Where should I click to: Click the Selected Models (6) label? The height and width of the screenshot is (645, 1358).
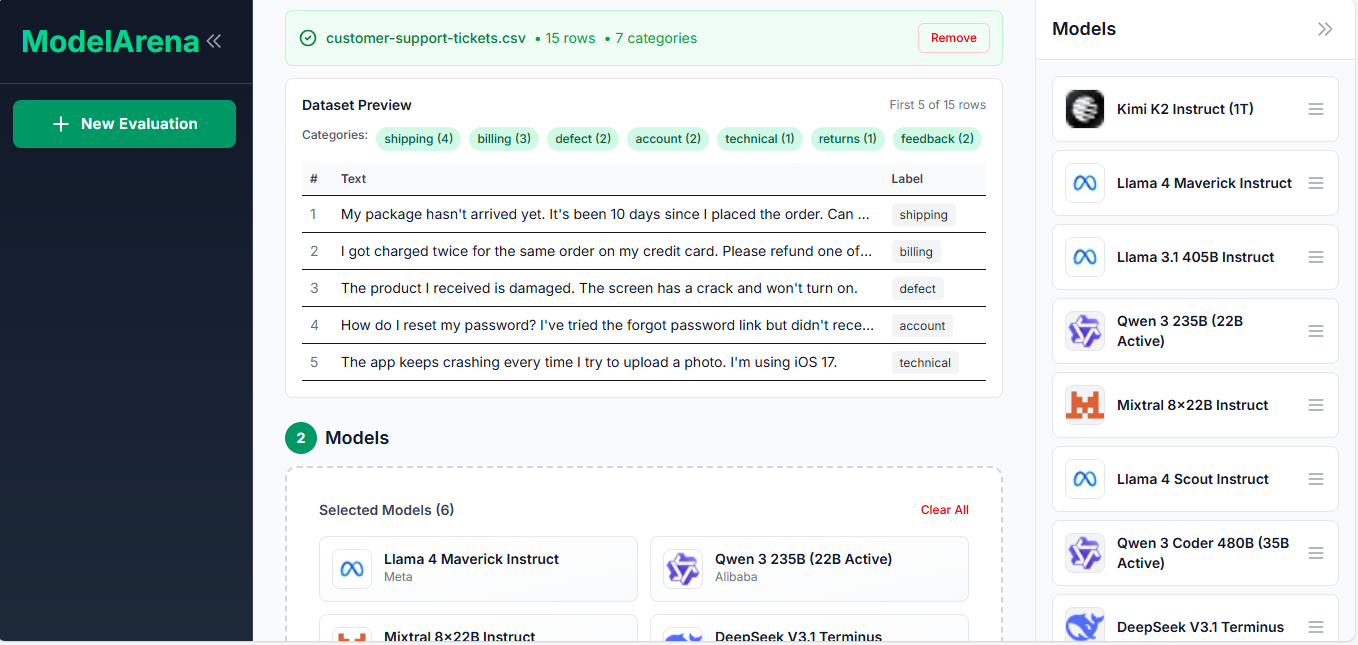pos(386,510)
